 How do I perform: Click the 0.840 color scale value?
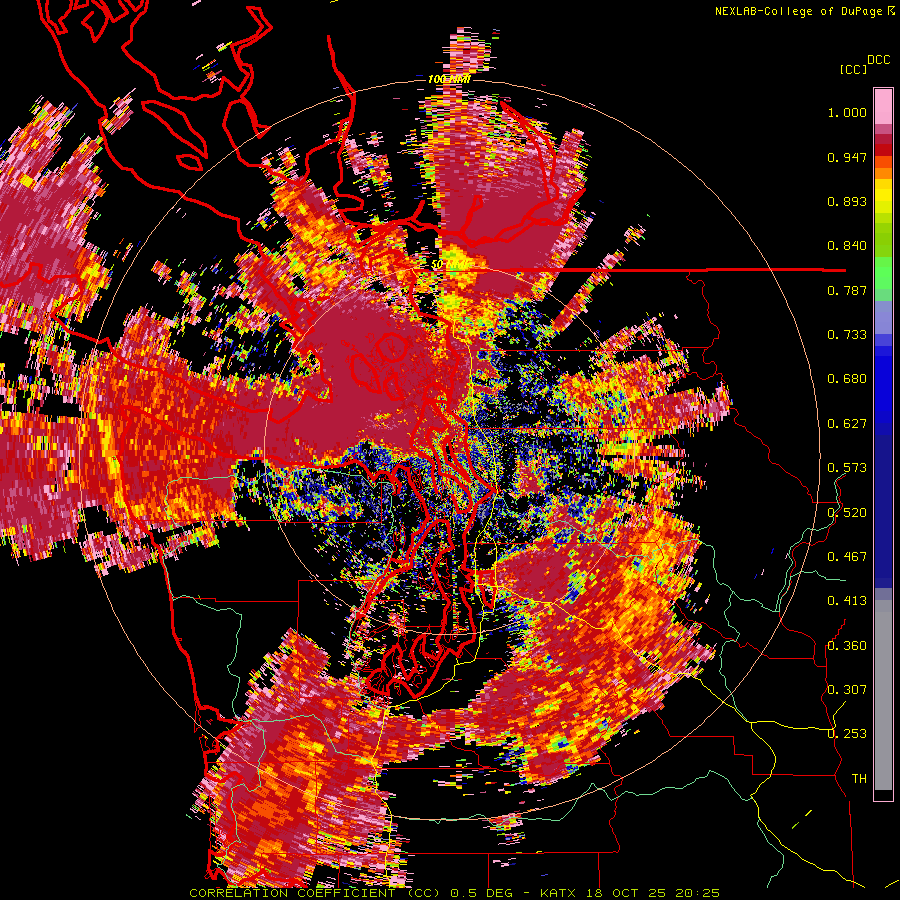click(847, 246)
